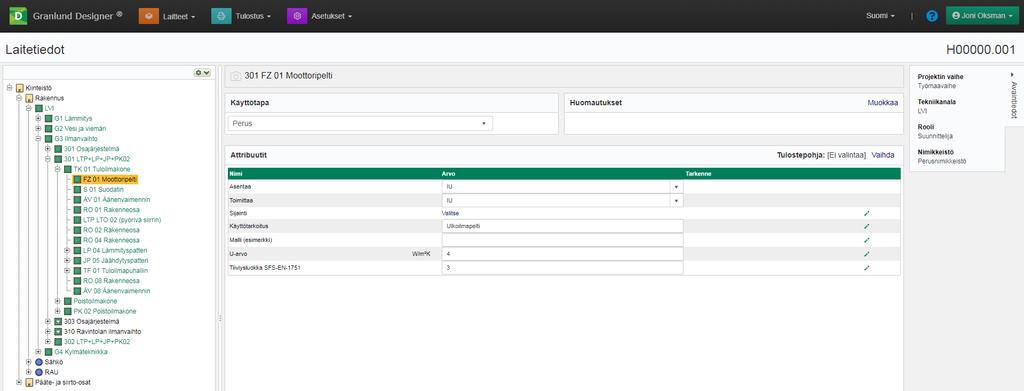
Task: Click the Granlund Designer logo icon
Action: 18,16
